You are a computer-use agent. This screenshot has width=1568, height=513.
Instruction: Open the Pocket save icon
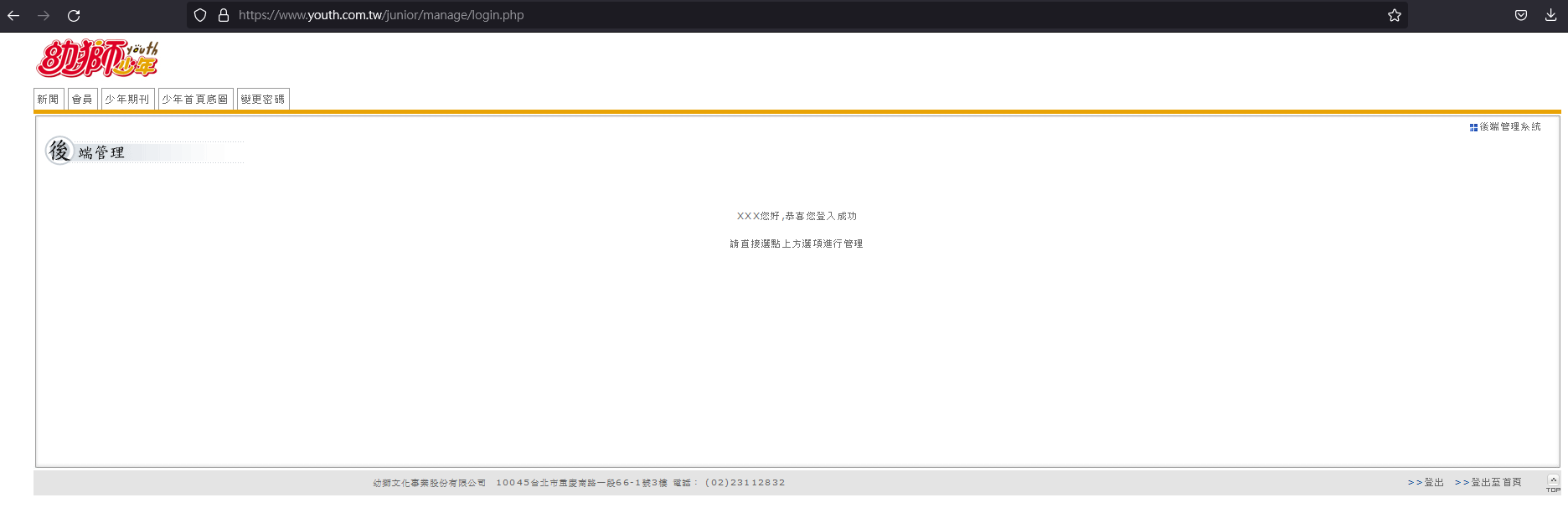coord(1521,15)
